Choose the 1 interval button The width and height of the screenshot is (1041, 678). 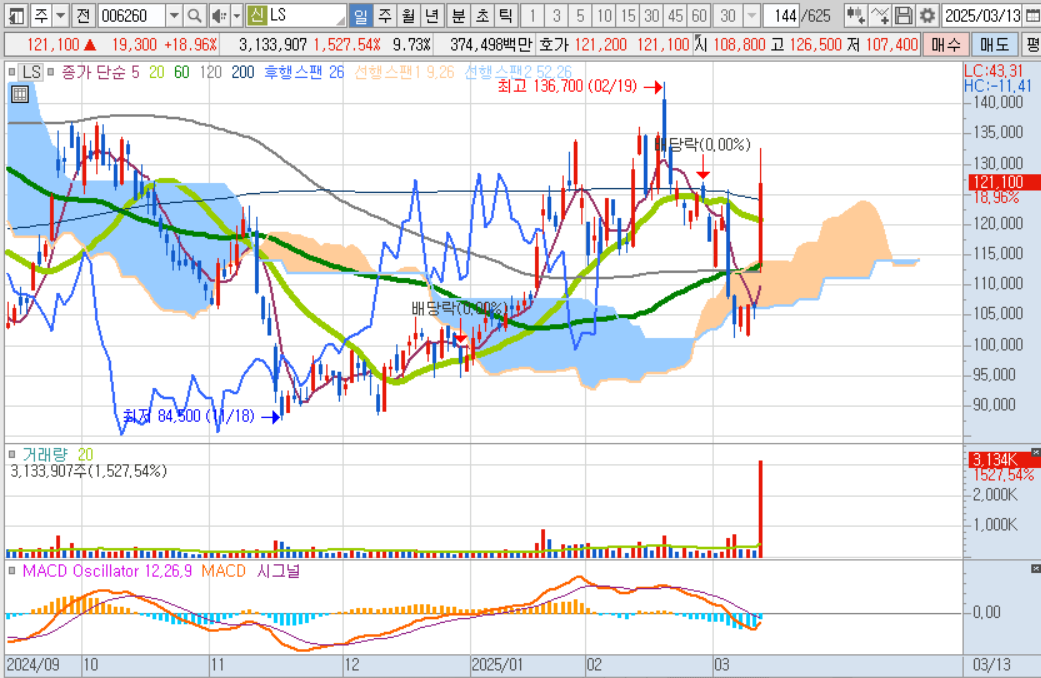pos(532,15)
